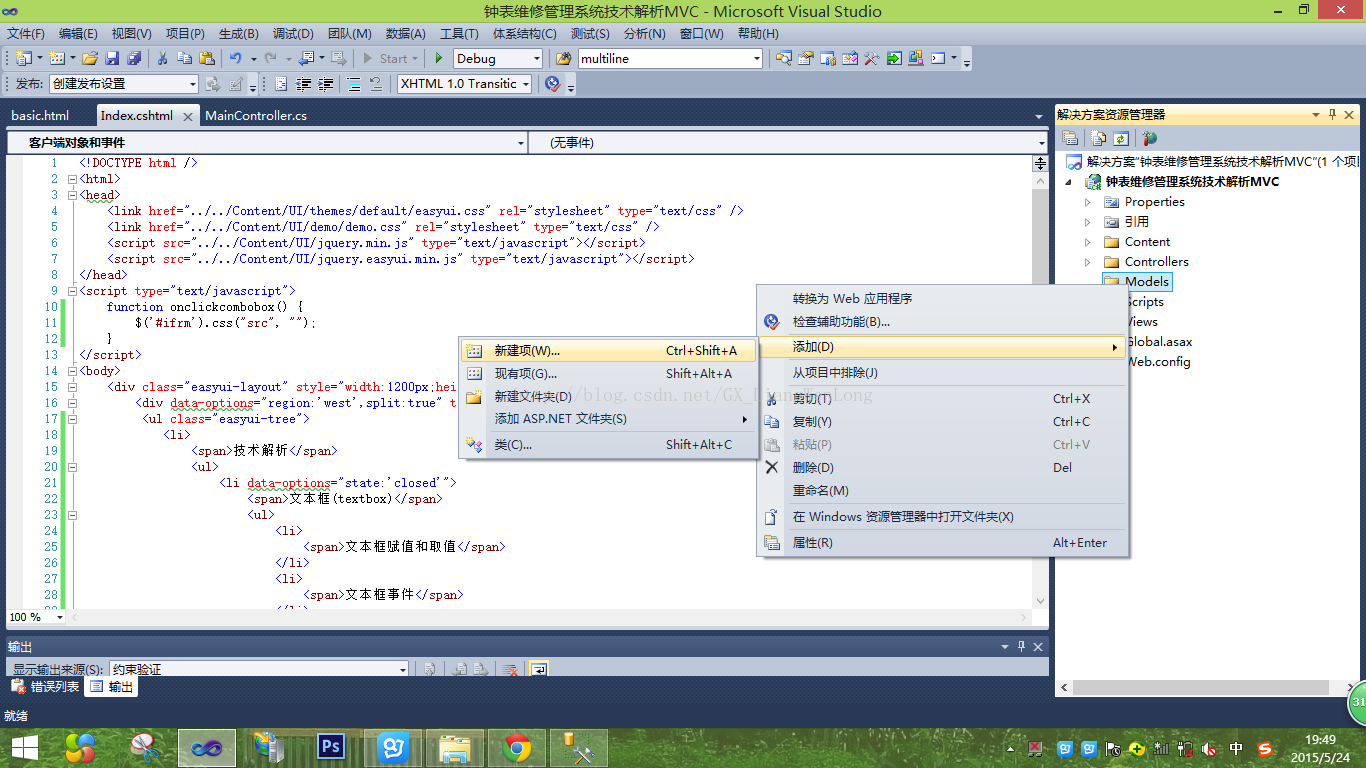This screenshot has height=768, width=1366.
Task: Click the Decrease Indent icon
Action: click(x=303, y=84)
